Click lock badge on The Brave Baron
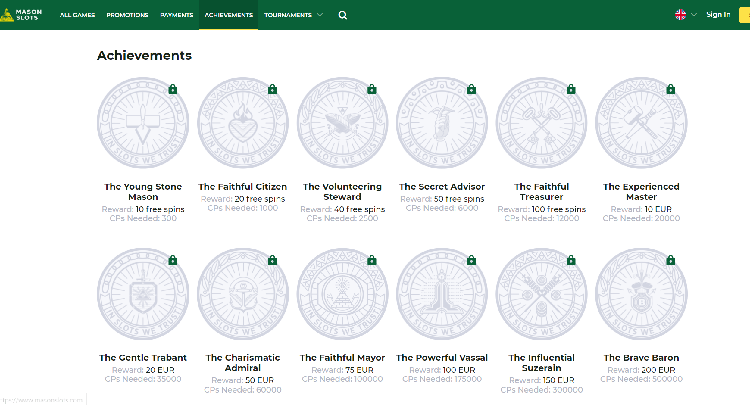This screenshot has width=750, height=405. tap(669, 260)
